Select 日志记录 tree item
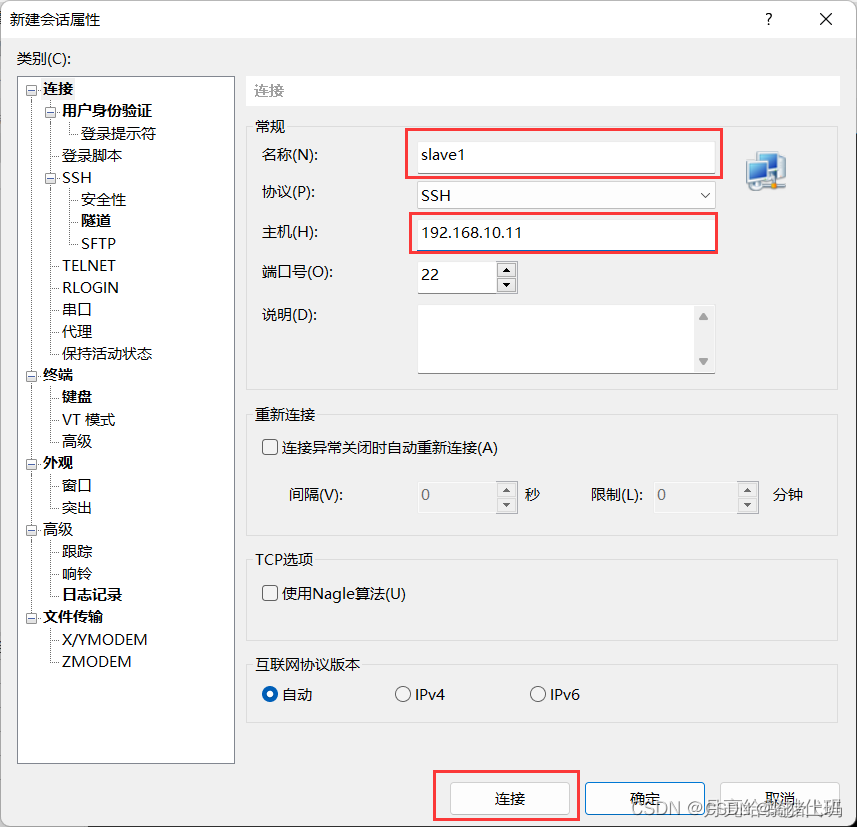The height and width of the screenshot is (827, 857). pyautogui.click(x=92, y=595)
